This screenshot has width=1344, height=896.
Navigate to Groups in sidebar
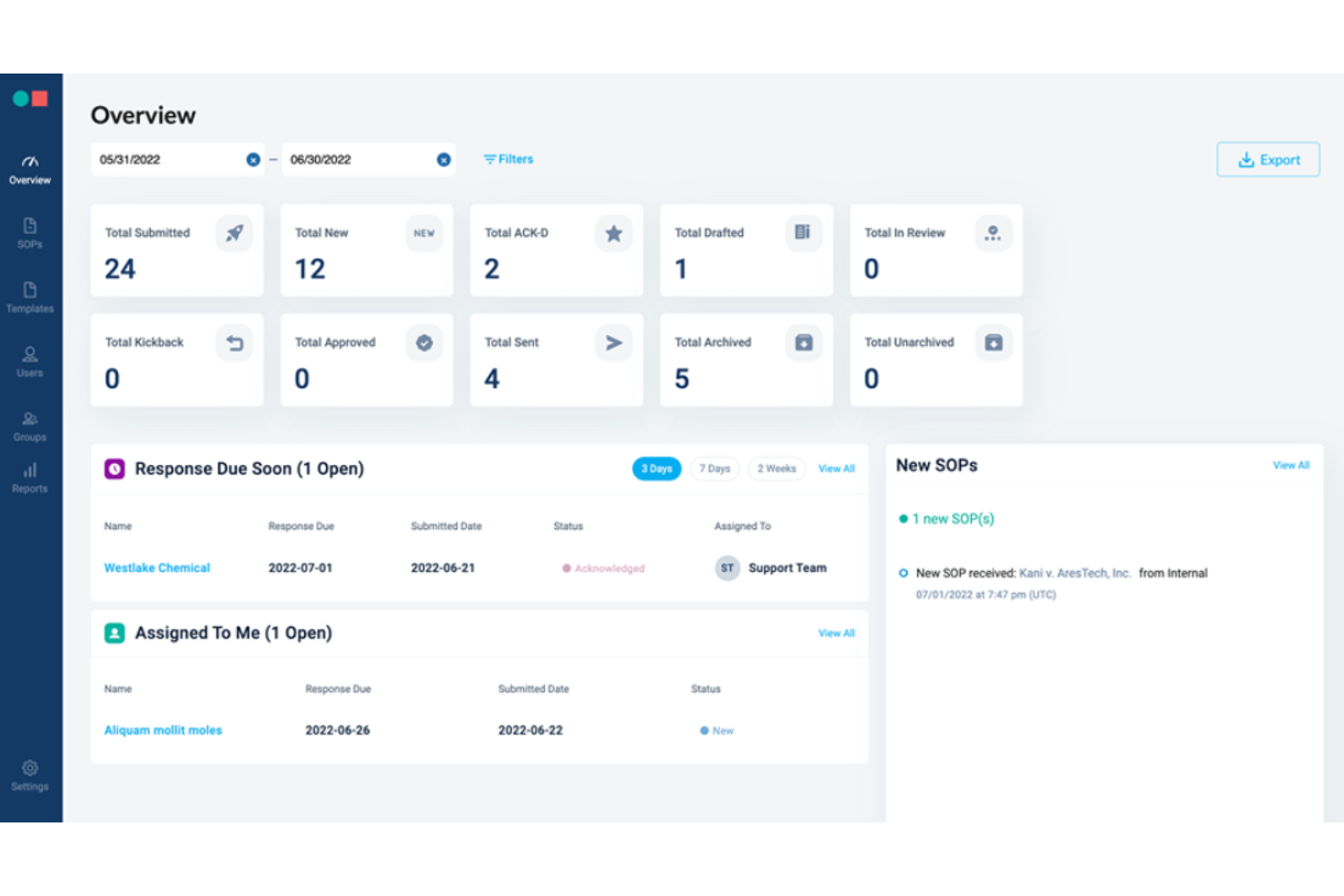30,427
